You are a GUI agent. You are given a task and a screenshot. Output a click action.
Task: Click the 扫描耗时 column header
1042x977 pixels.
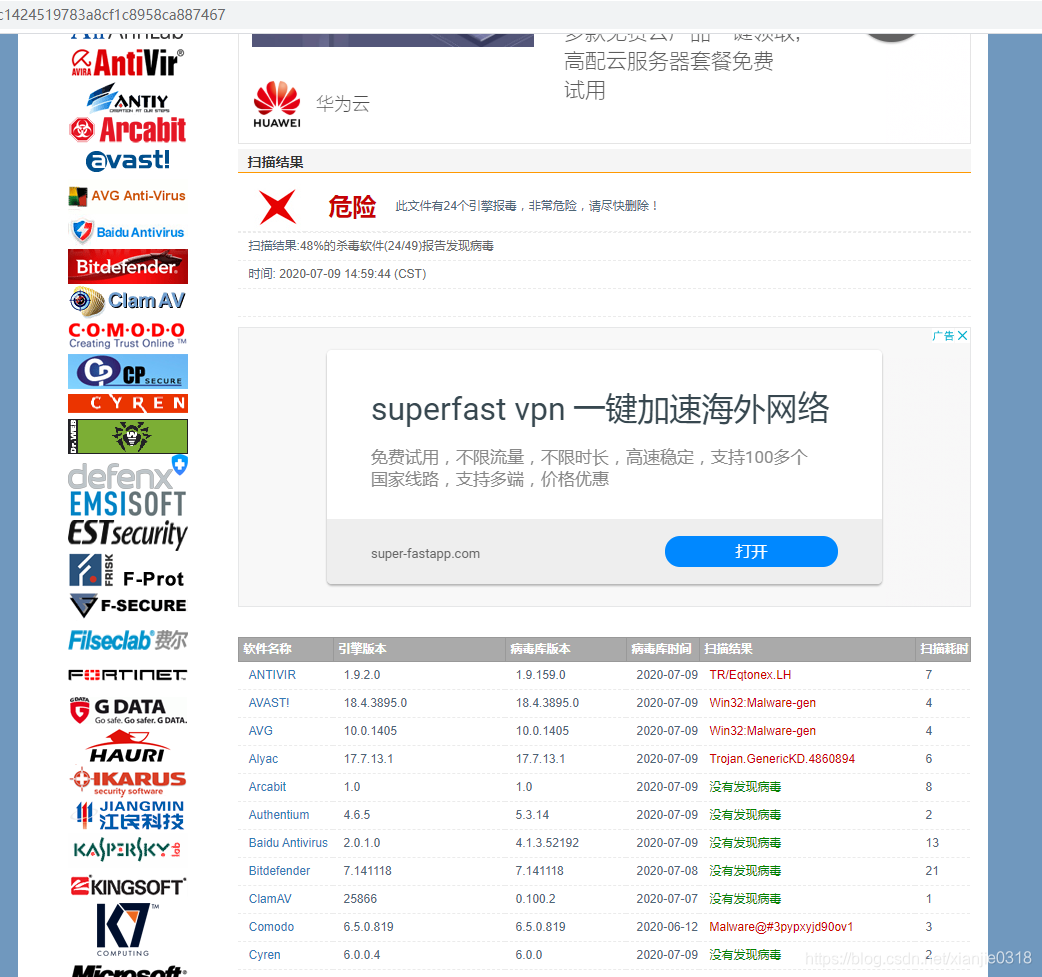pyautogui.click(x=944, y=649)
